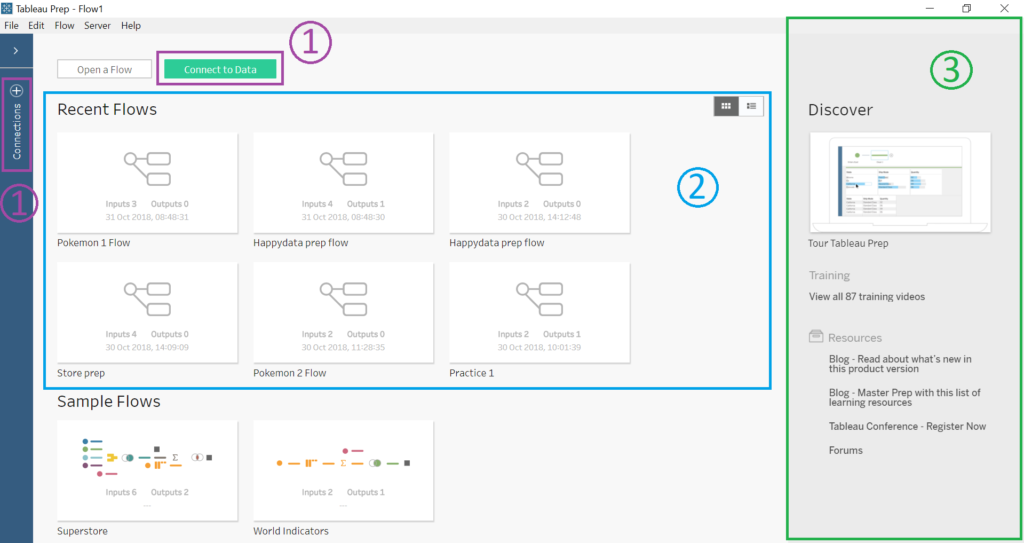Open the Forums resource link
The width and height of the screenshot is (1024, 543).
846,450
